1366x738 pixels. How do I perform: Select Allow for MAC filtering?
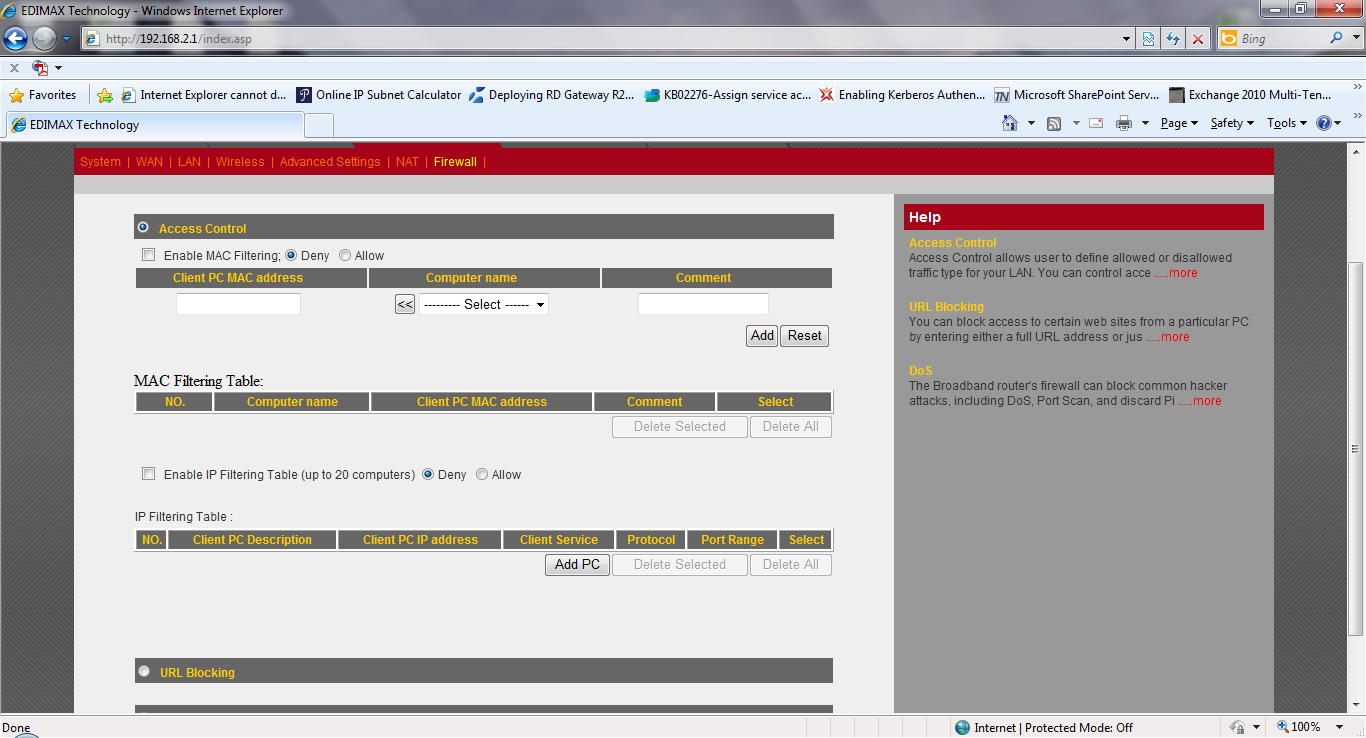pyautogui.click(x=345, y=255)
